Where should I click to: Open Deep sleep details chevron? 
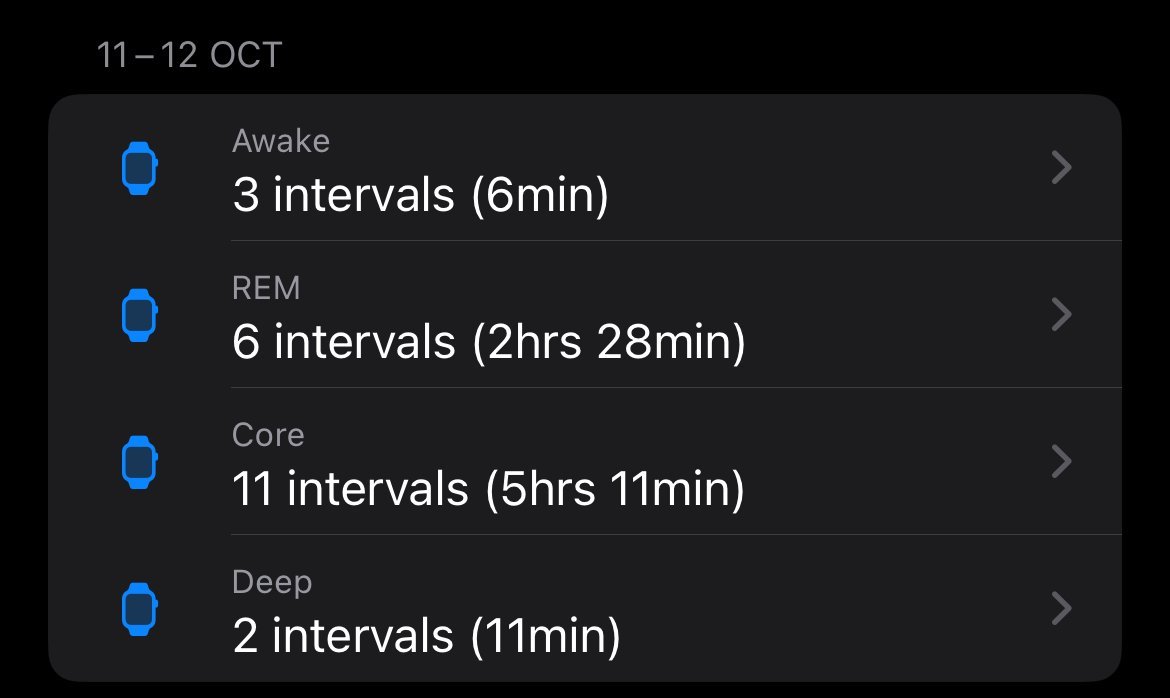click(1062, 608)
